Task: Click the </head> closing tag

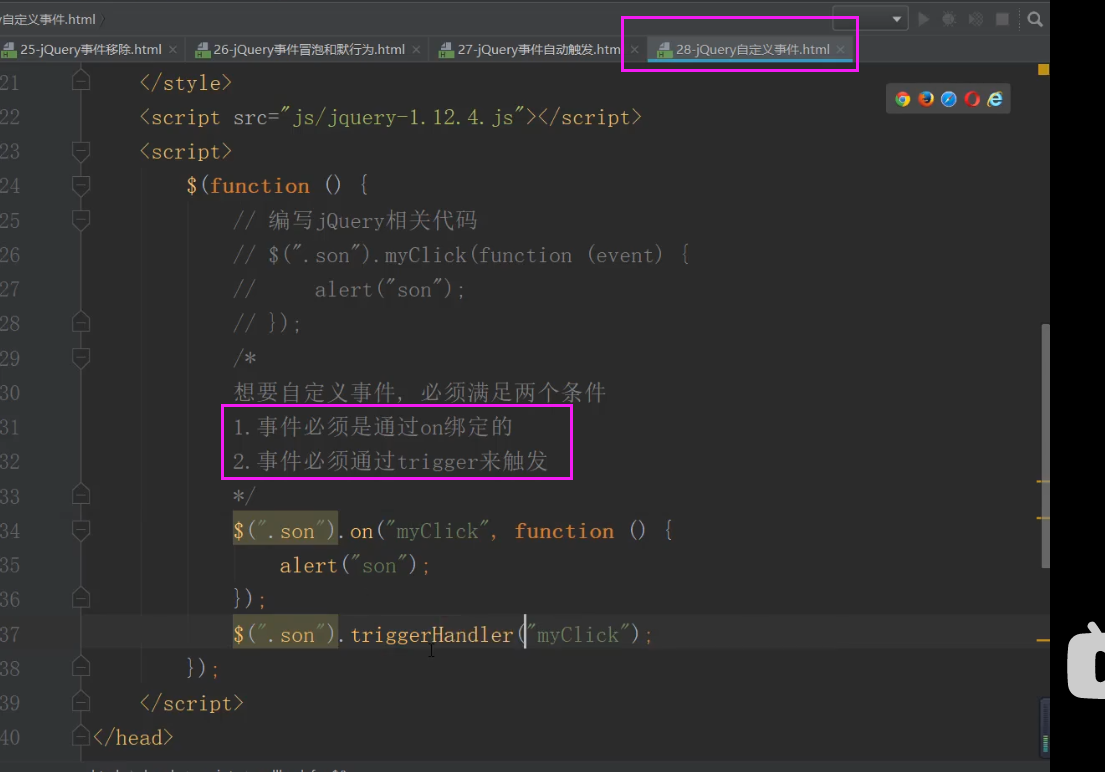Action: 132,737
